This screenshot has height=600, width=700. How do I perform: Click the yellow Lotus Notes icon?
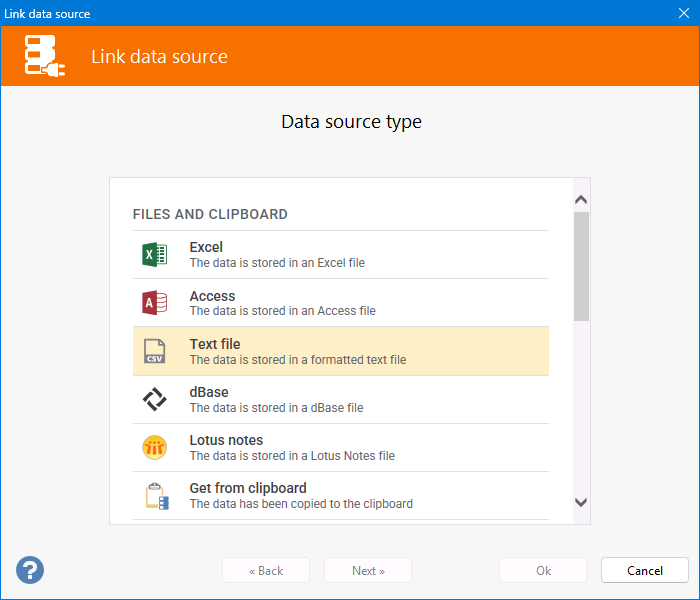pyautogui.click(x=154, y=448)
